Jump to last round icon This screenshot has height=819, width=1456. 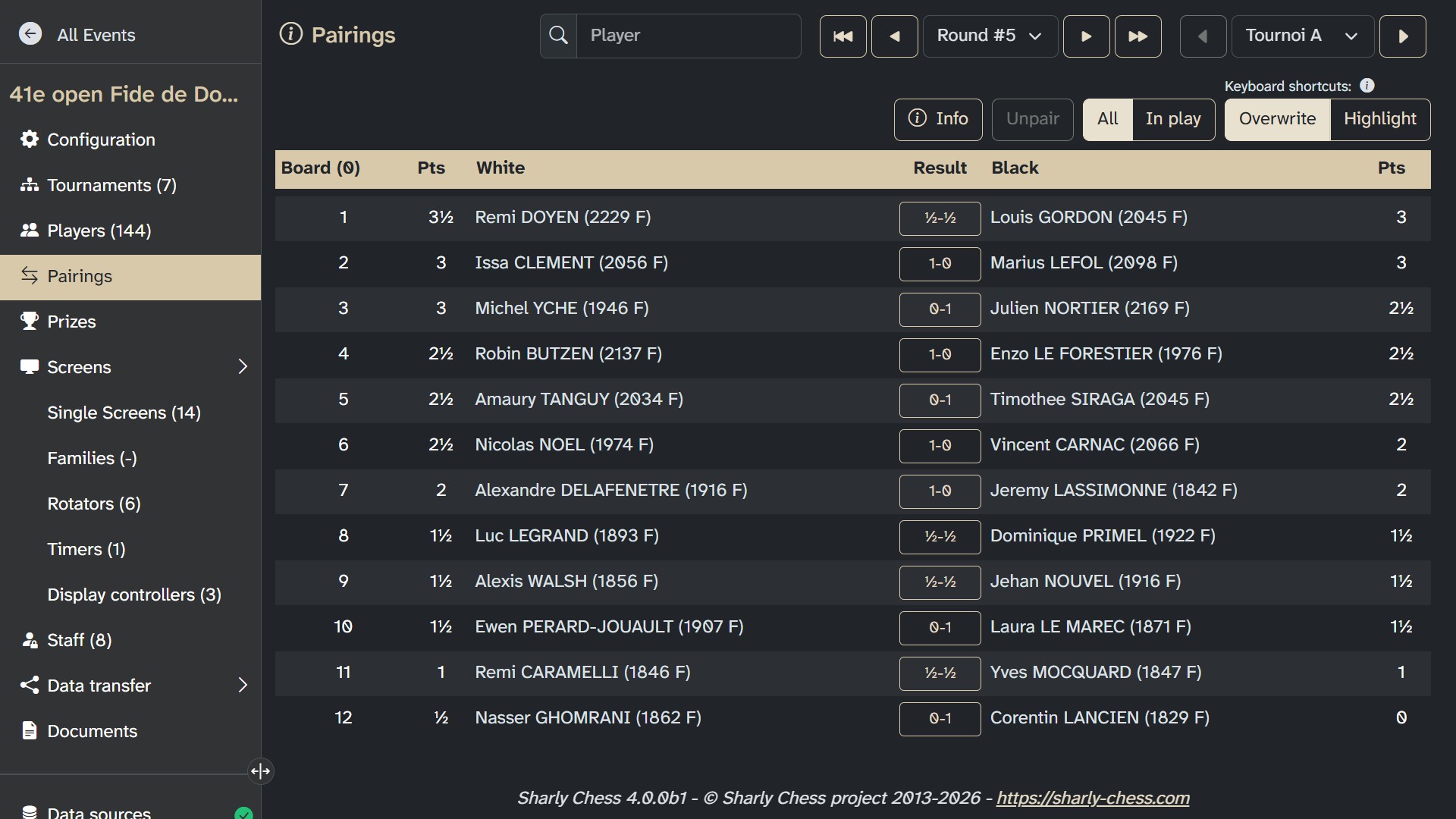coord(1137,36)
